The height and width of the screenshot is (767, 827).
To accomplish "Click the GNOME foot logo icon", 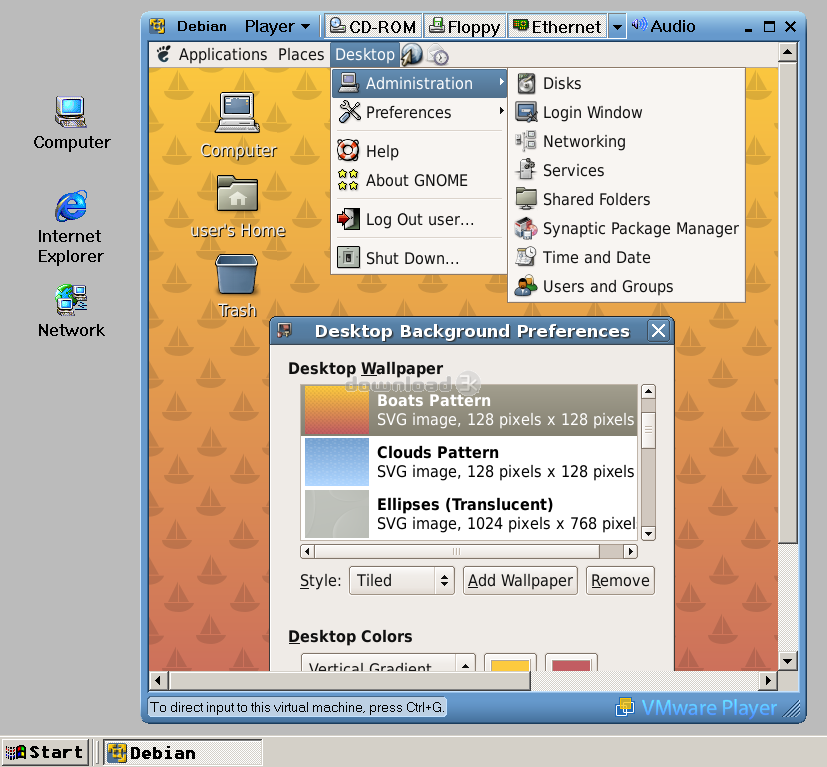I will pyautogui.click(x=164, y=54).
